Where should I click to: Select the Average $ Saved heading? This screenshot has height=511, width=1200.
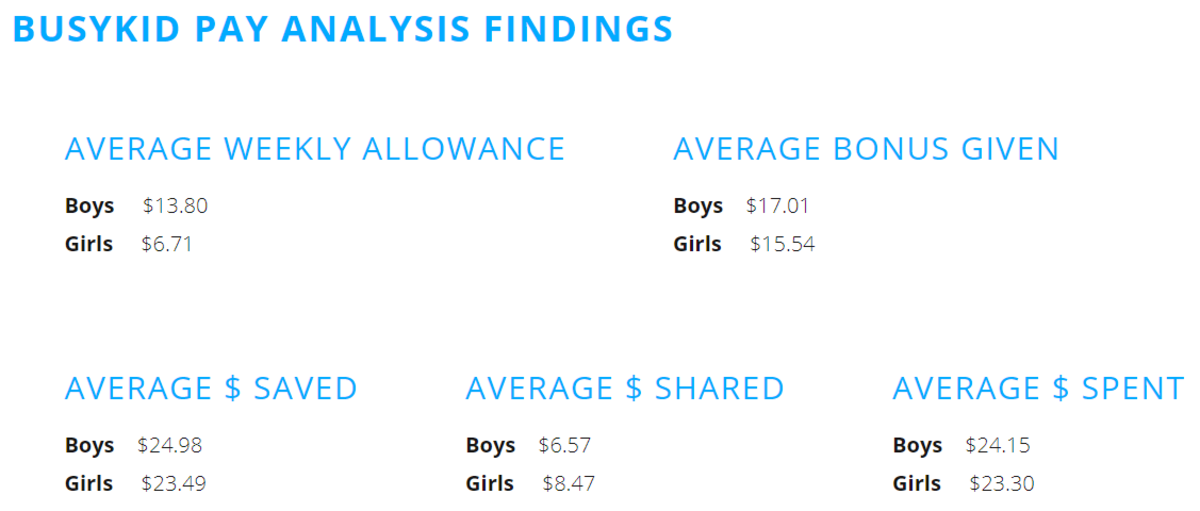click(211, 388)
